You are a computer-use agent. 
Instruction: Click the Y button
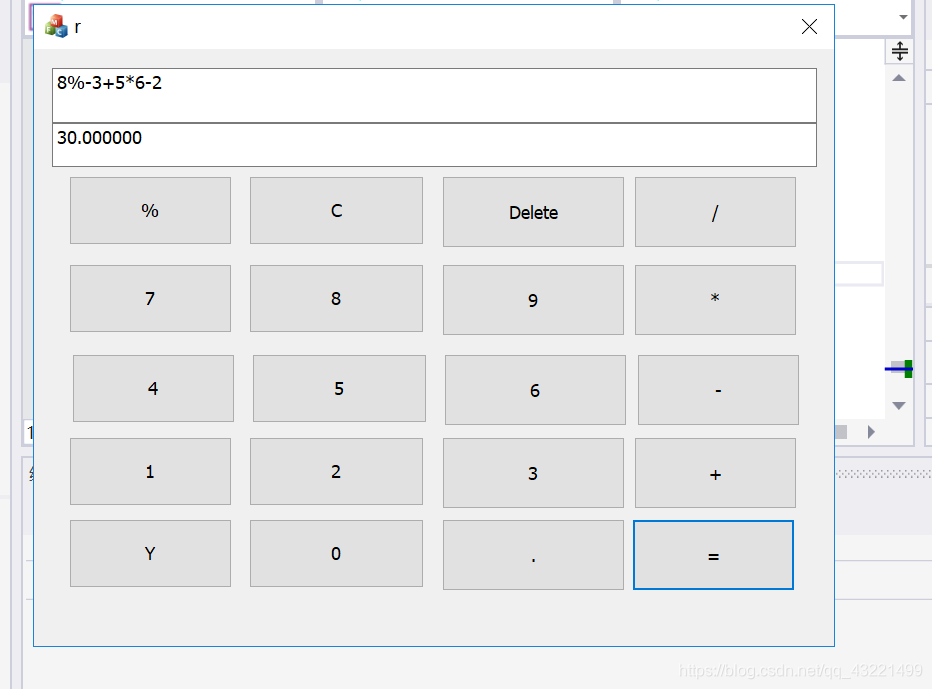coord(150,553)
